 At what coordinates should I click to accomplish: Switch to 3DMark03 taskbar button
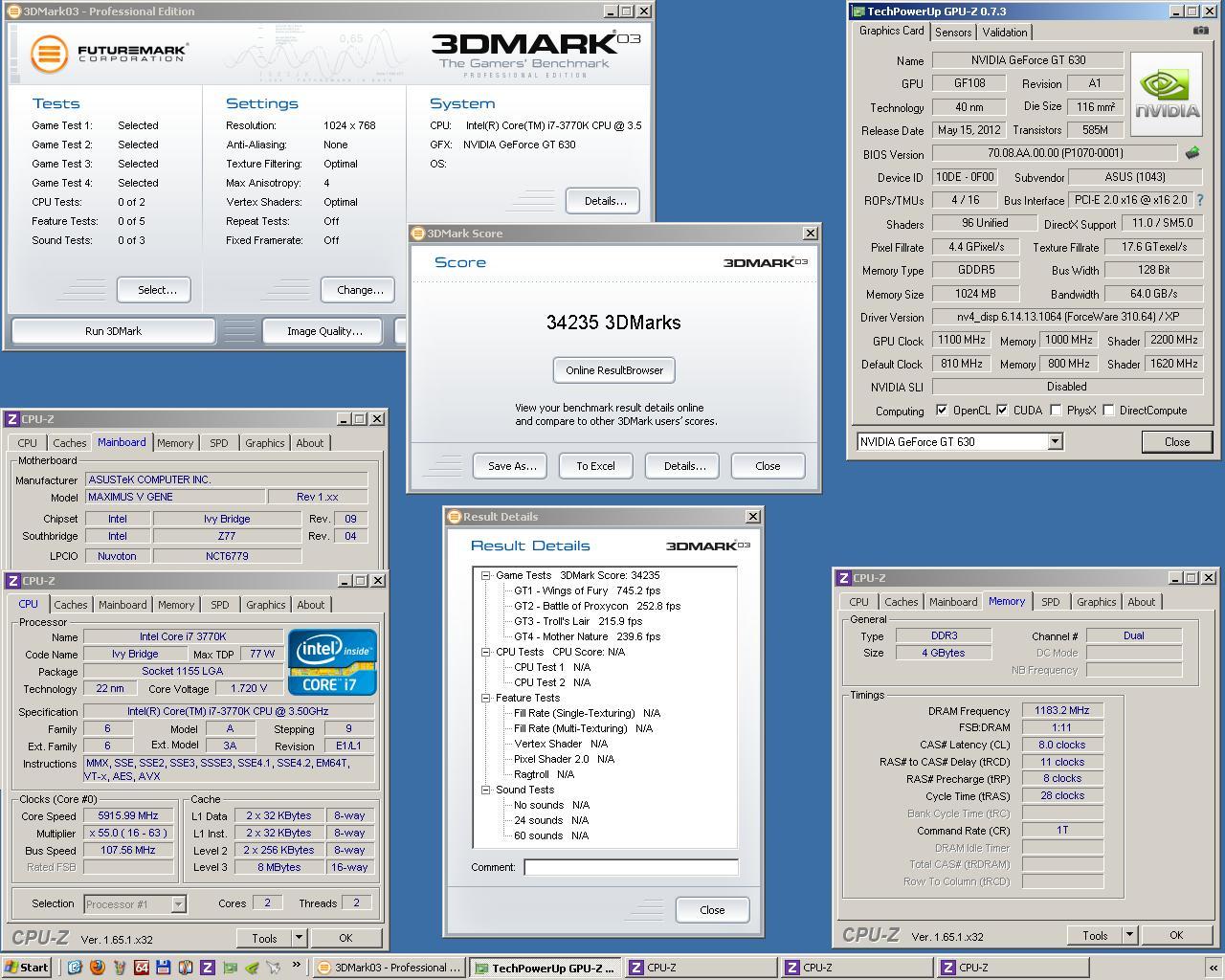coord(390,968)
